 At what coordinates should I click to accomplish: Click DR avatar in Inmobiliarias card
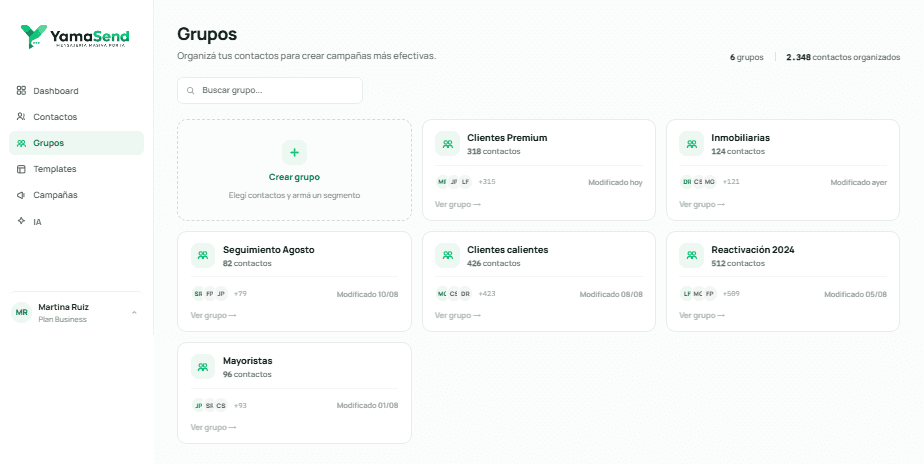687,182
